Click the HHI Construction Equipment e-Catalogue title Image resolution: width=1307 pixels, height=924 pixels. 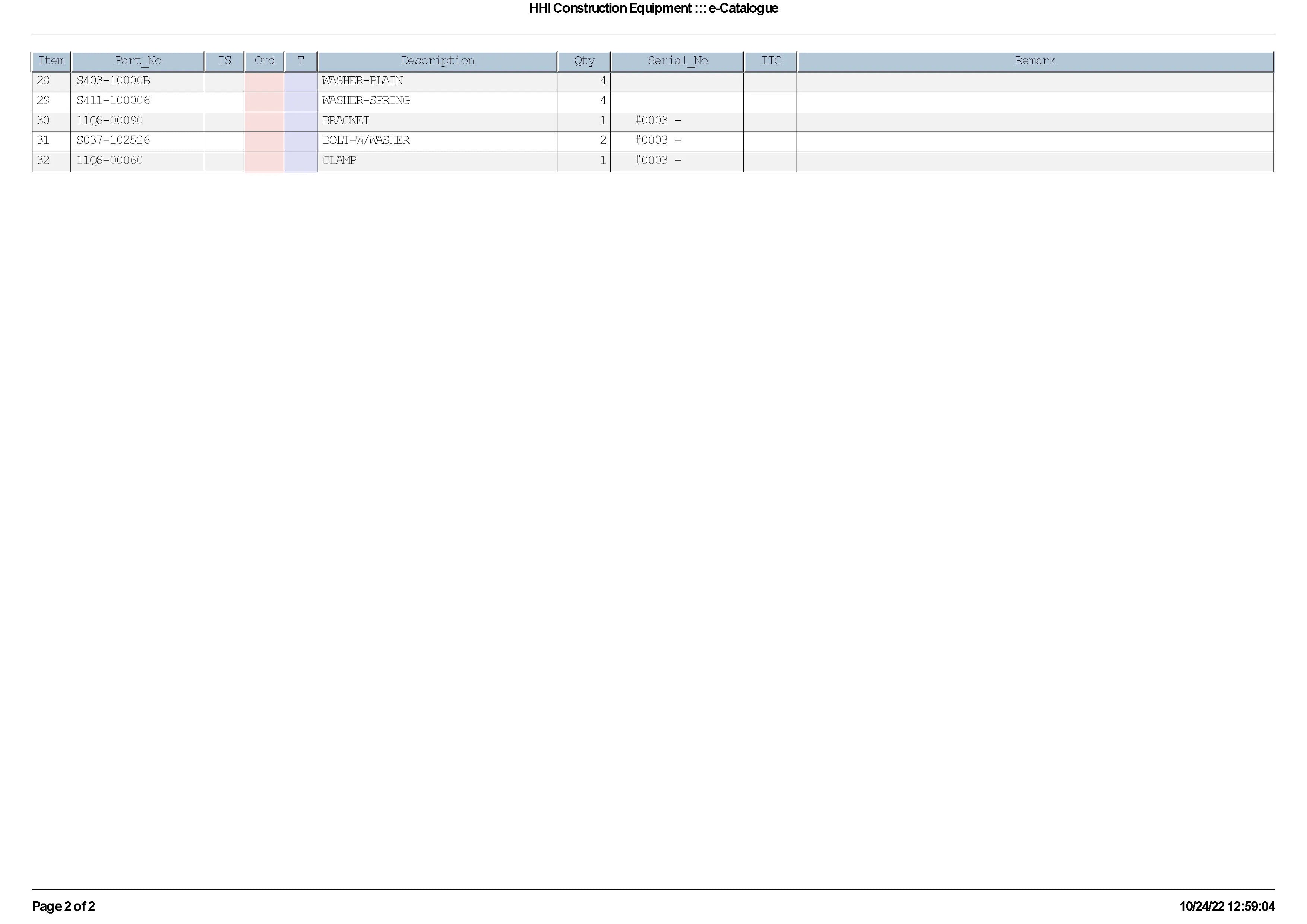653,9
